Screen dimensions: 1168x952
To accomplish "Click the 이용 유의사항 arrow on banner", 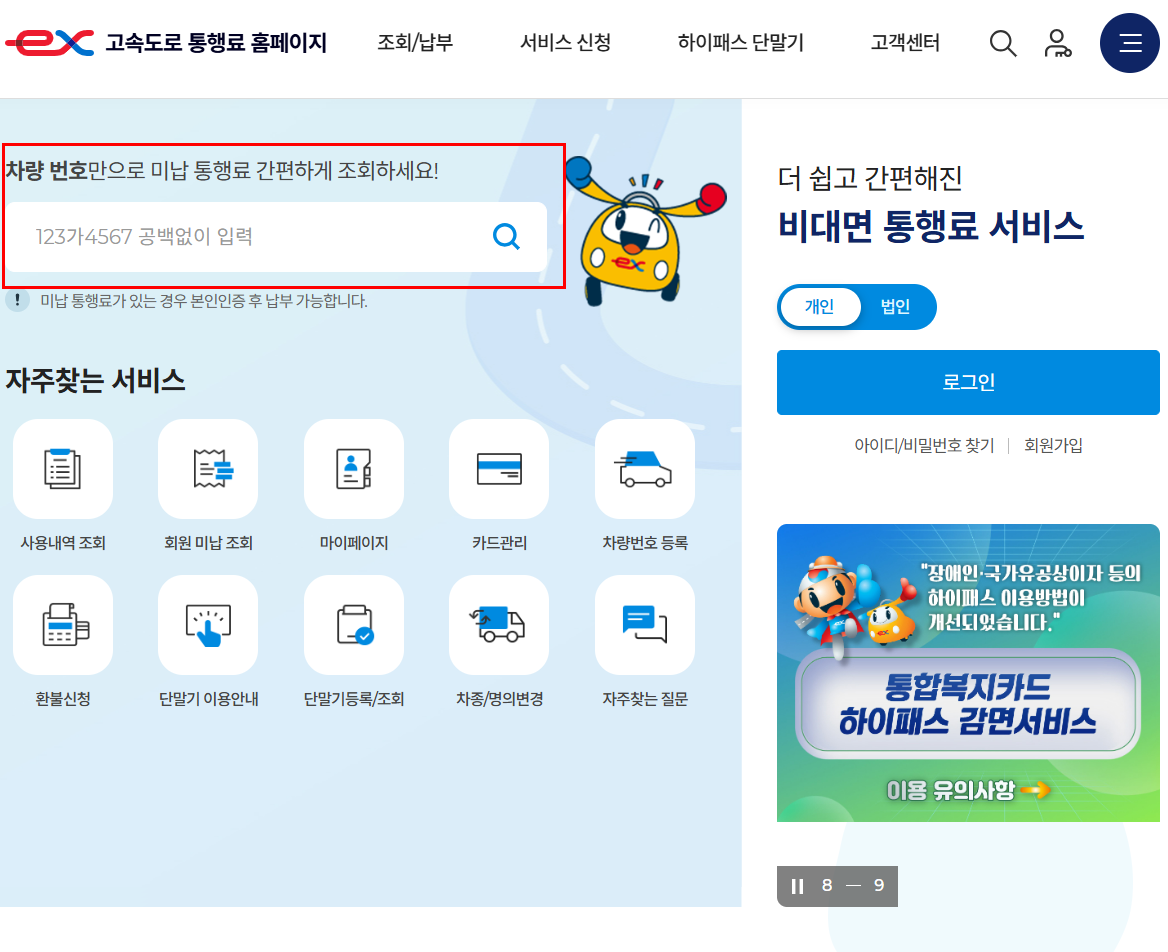I will 1035,790.
